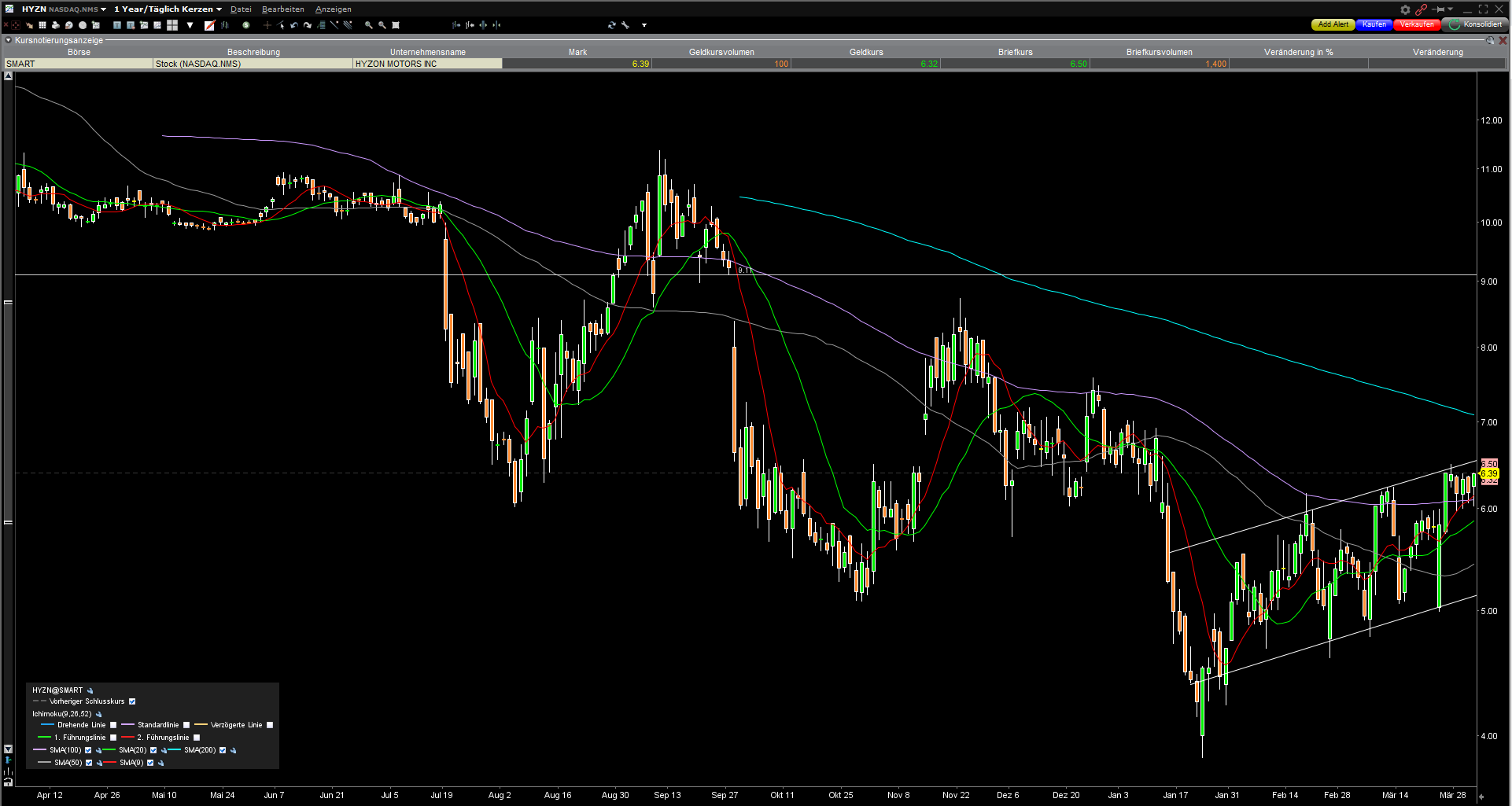Viewport: 1512px width, 806px height.
Task: Open Ichimoku indicator wrench settings
Action: pyautogui.click(x=99, y=714)
